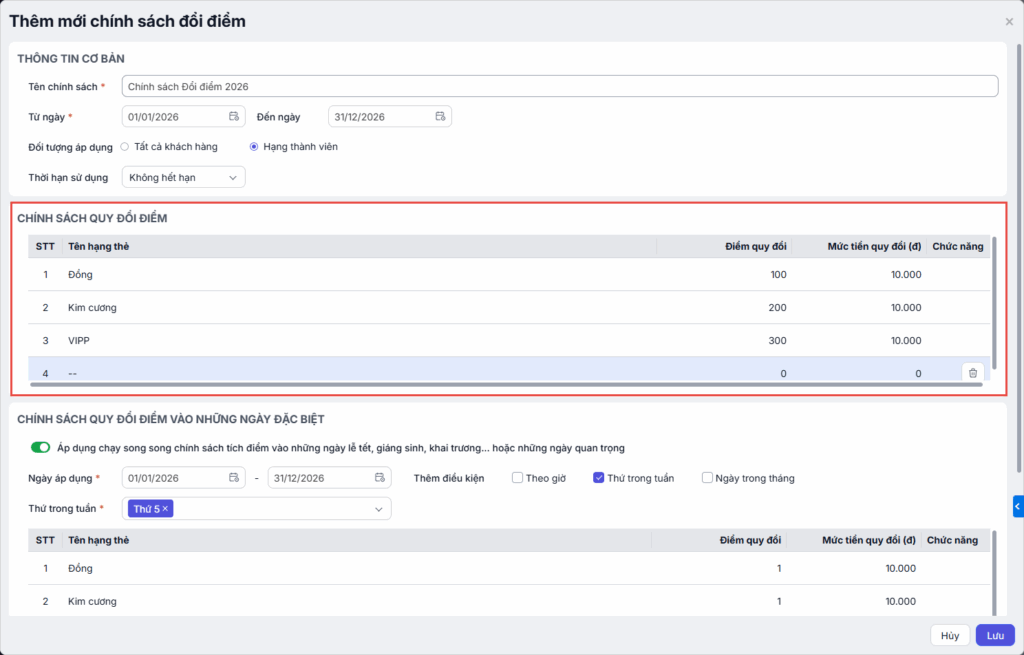
Task: Expand the Thứ trong tuần dropdown arrow
Action: click(379, 510)
